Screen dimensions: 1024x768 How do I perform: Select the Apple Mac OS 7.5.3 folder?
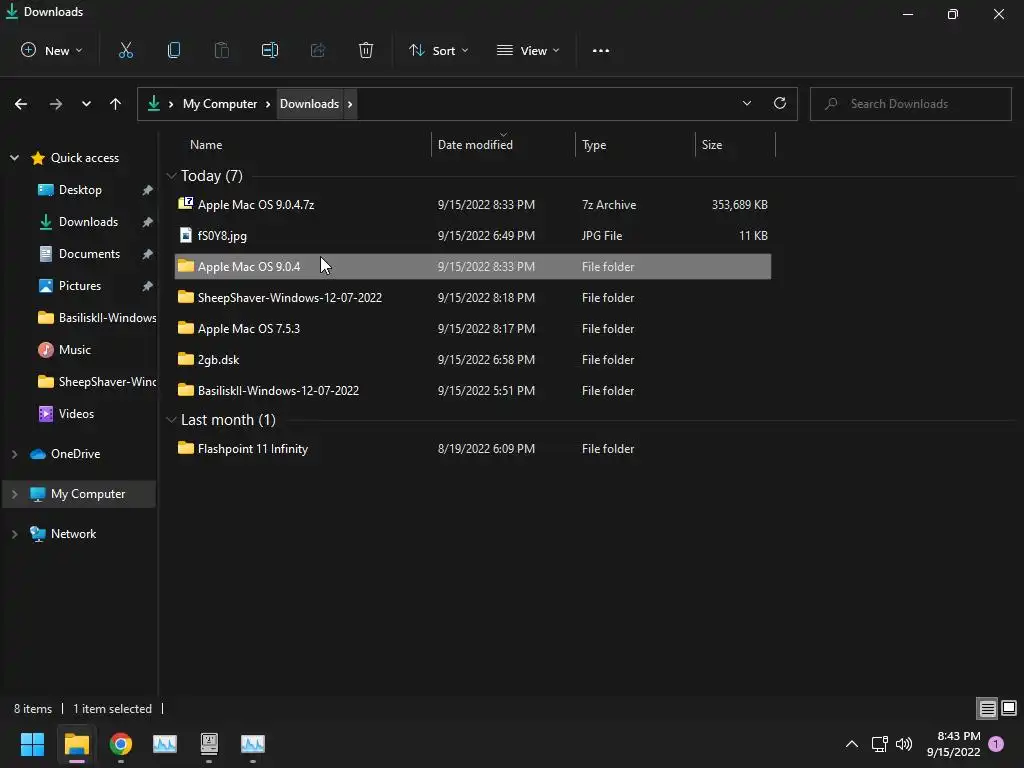(x=472, y=328)
